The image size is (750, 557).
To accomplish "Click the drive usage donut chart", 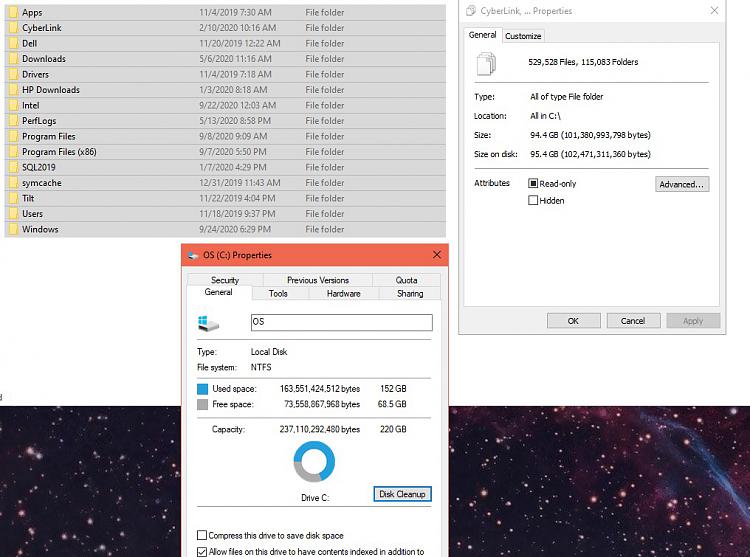I will pos(314,462).
